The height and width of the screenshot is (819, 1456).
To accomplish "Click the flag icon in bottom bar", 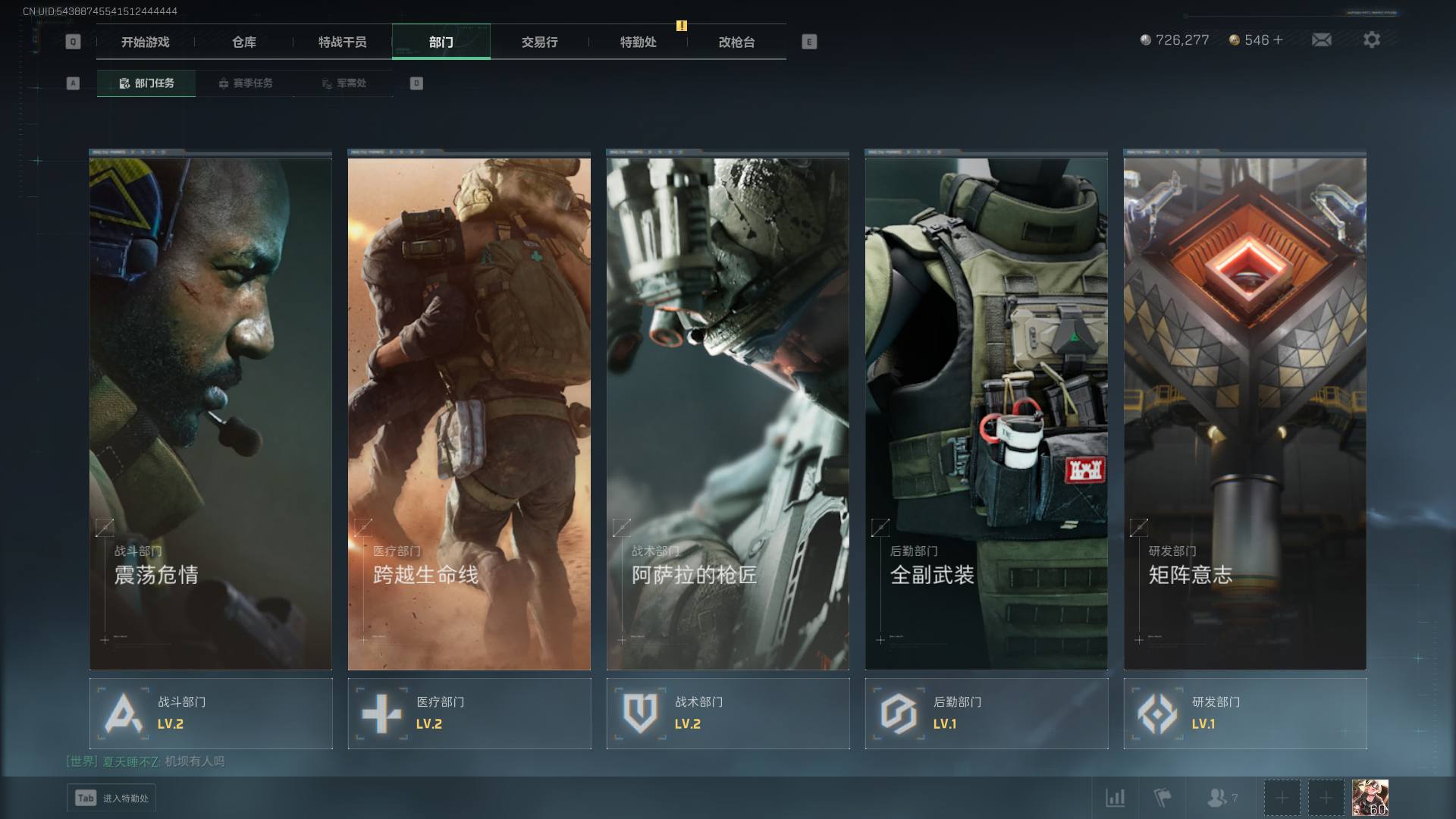I will [x=1162, y=798].
